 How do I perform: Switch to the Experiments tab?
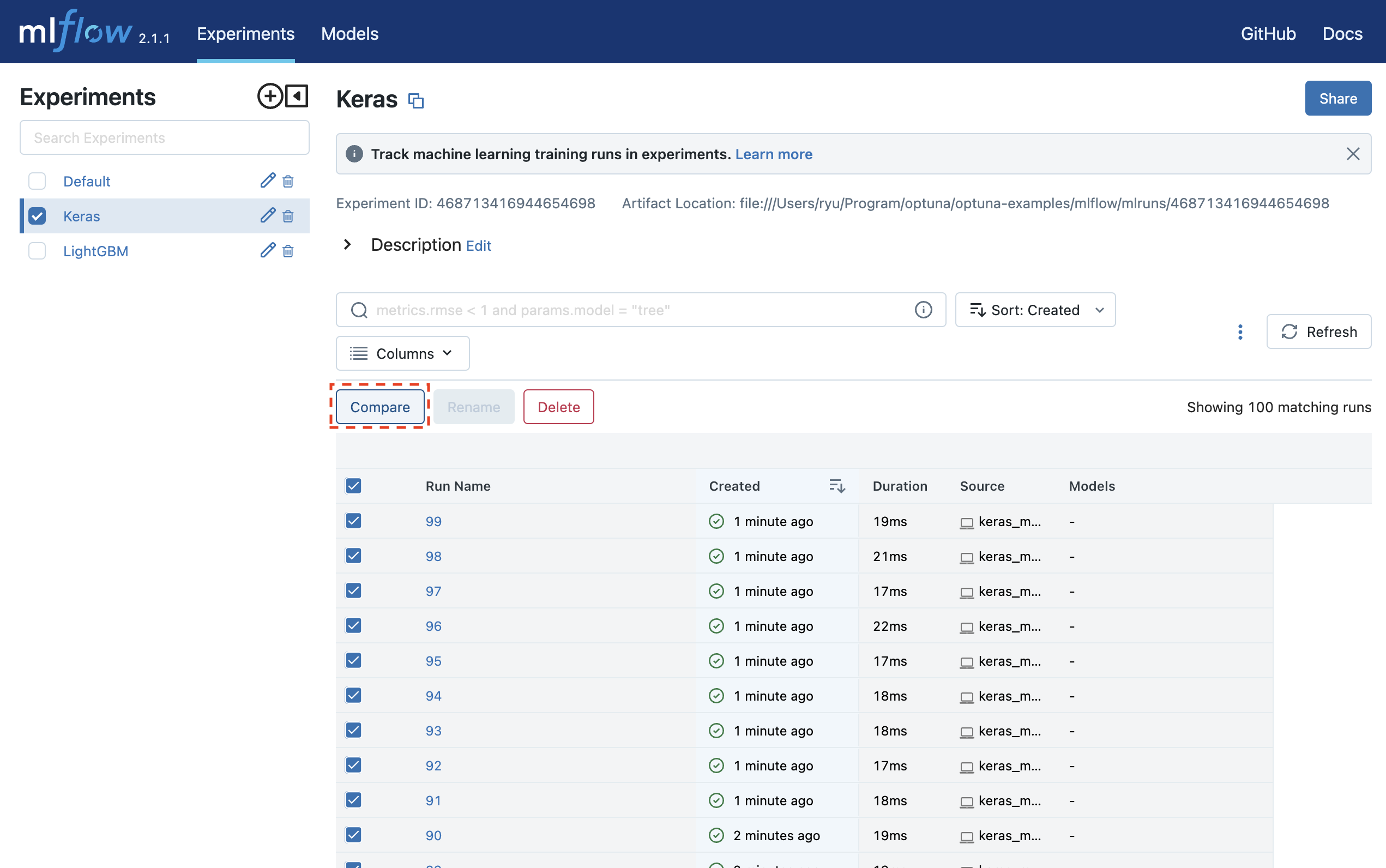(246, 33)
